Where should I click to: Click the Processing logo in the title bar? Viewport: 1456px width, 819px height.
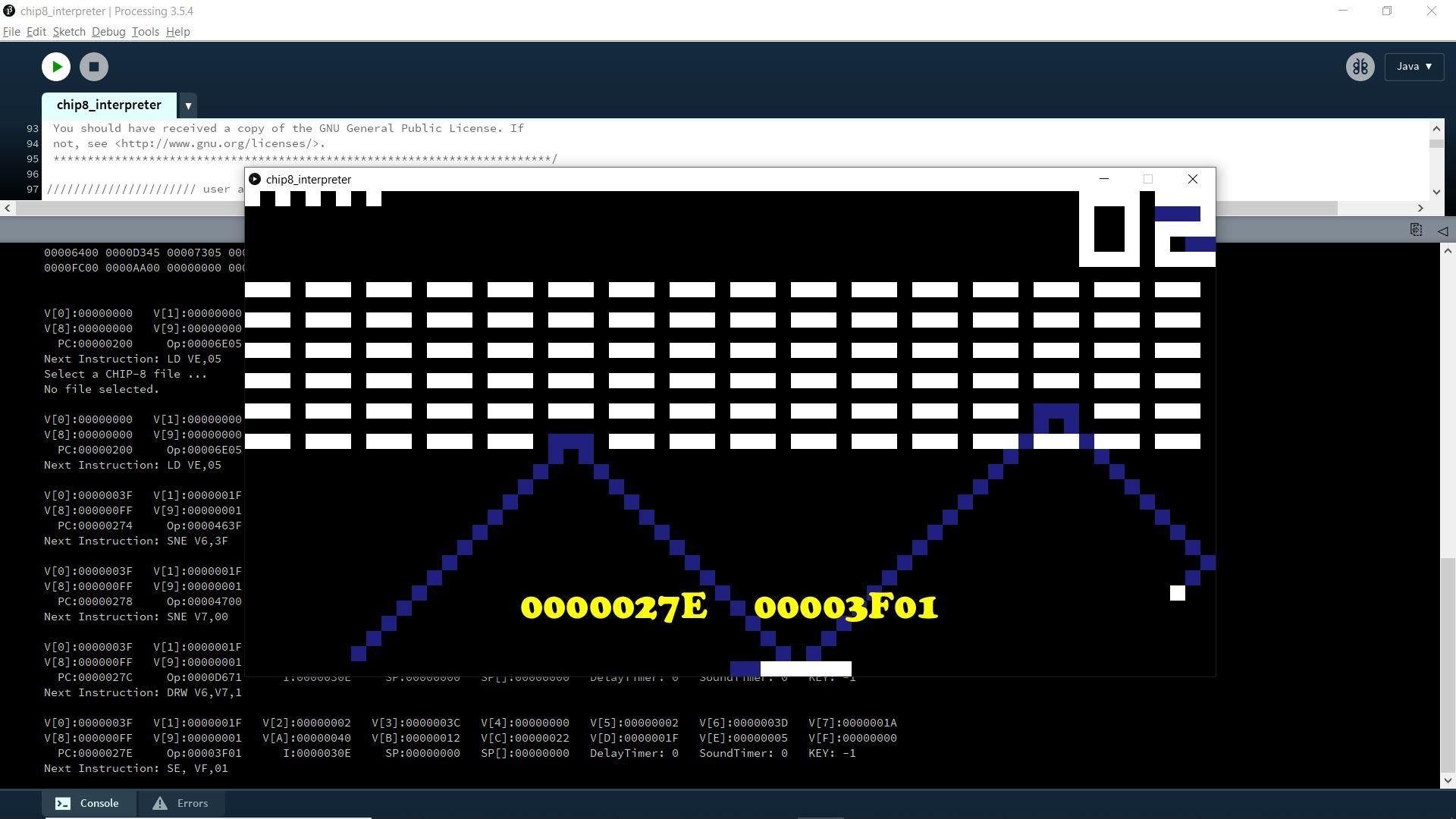tap(8, 11)
